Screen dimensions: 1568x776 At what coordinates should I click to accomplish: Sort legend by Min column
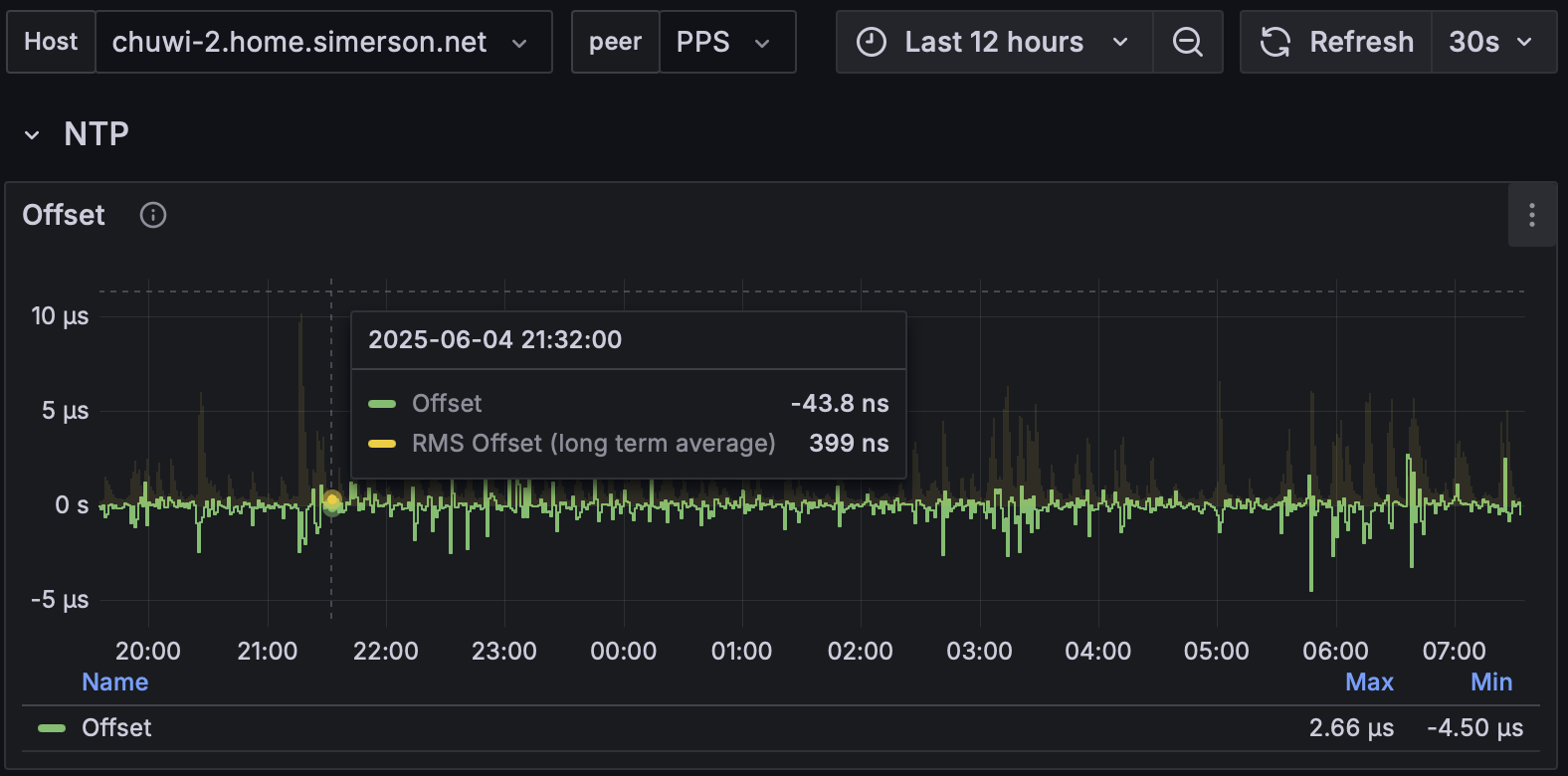tap(1491, 681)
